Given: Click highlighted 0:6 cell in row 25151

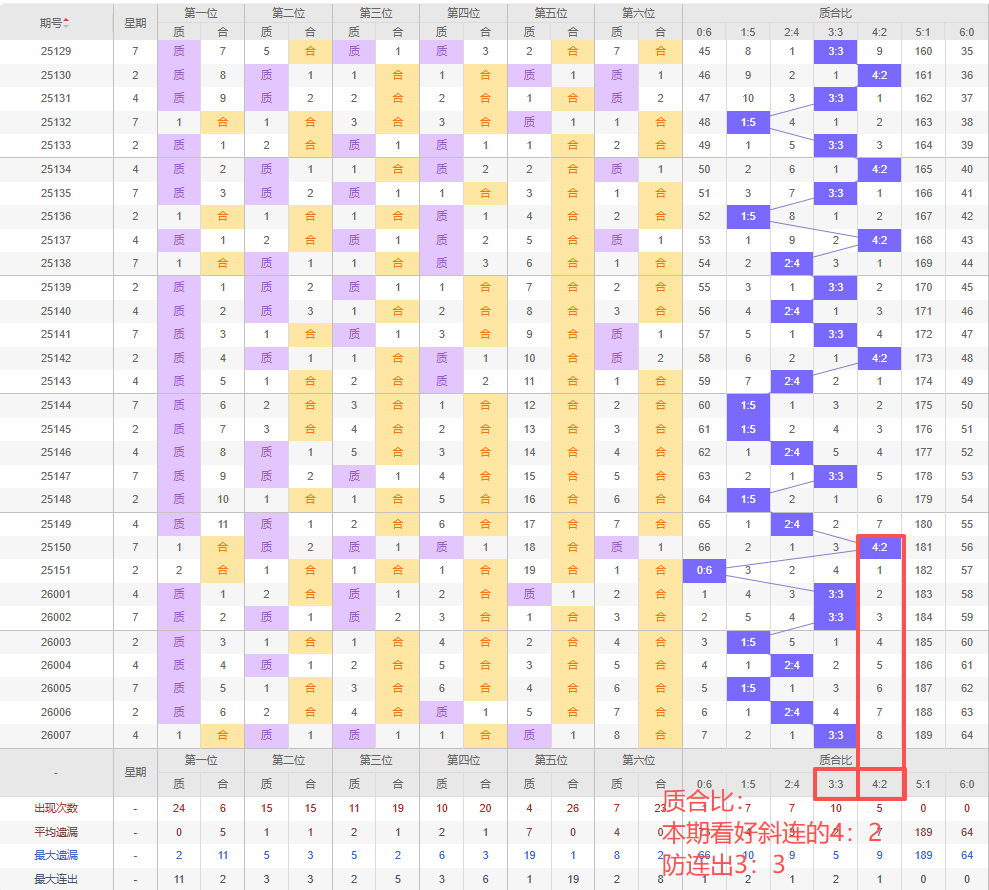Looking at the screenshot, I should point(704,570).
